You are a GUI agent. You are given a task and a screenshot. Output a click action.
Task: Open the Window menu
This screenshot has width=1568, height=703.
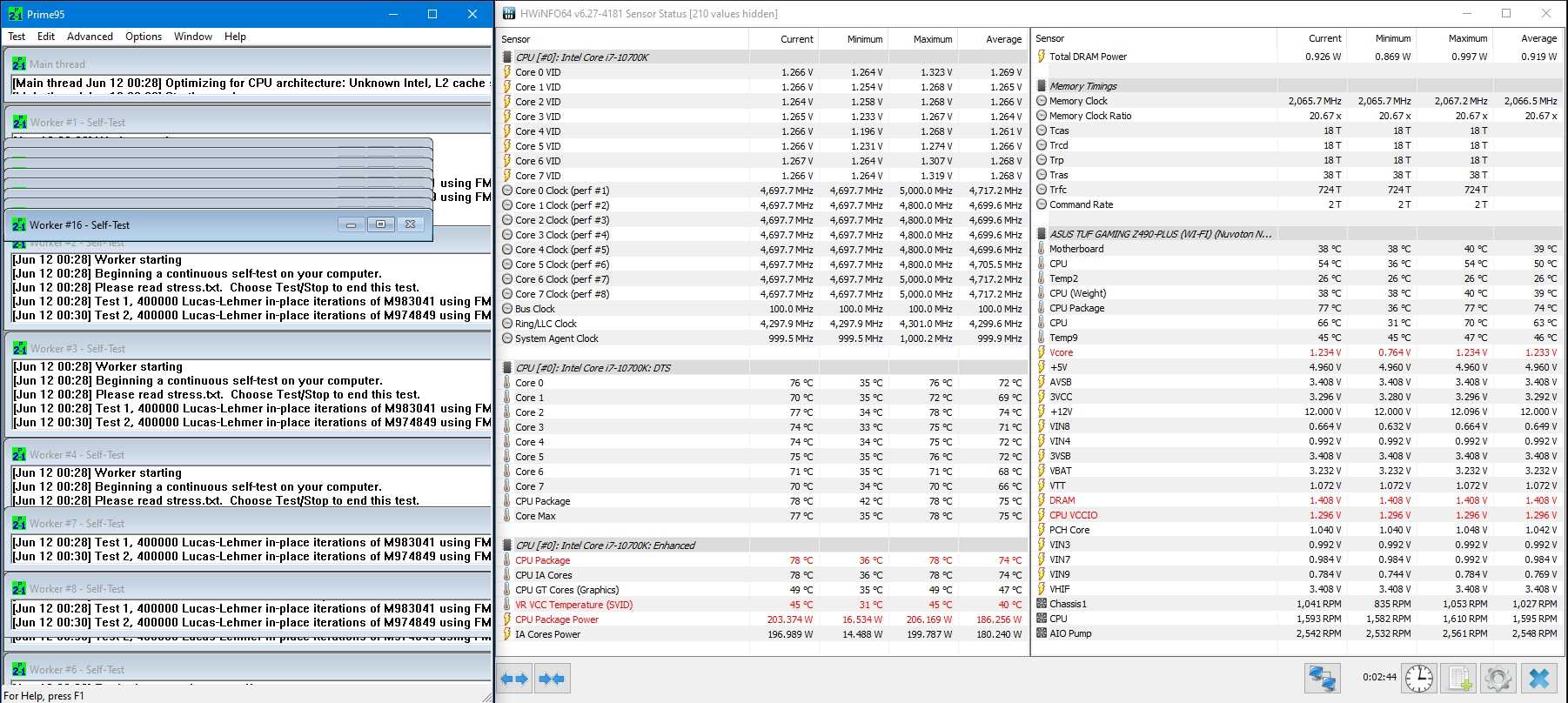coord(193,37)
